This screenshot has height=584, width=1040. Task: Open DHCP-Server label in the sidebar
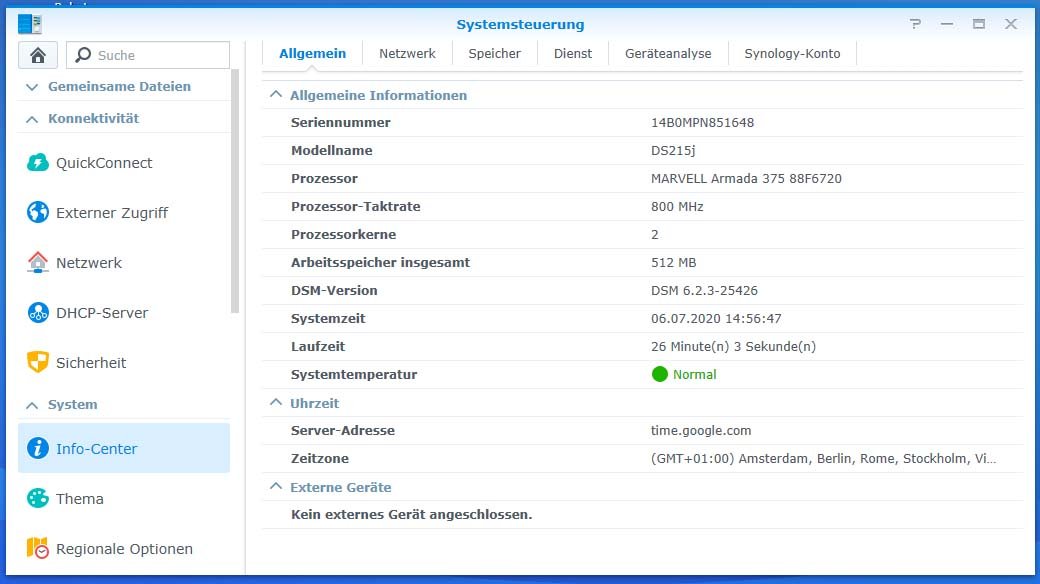click(102, 313)
